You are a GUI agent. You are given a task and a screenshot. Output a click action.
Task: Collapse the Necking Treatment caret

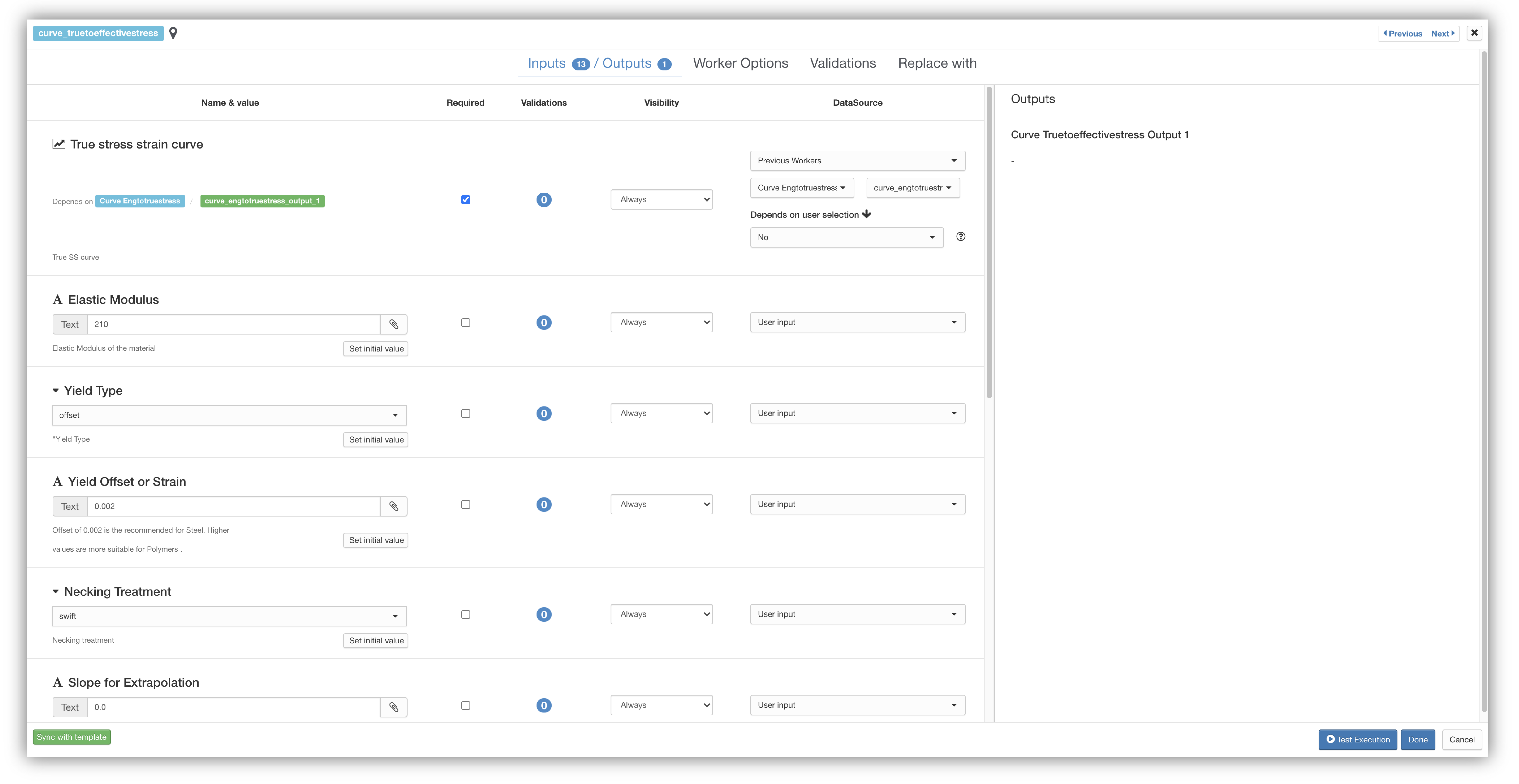click(55, 592)
